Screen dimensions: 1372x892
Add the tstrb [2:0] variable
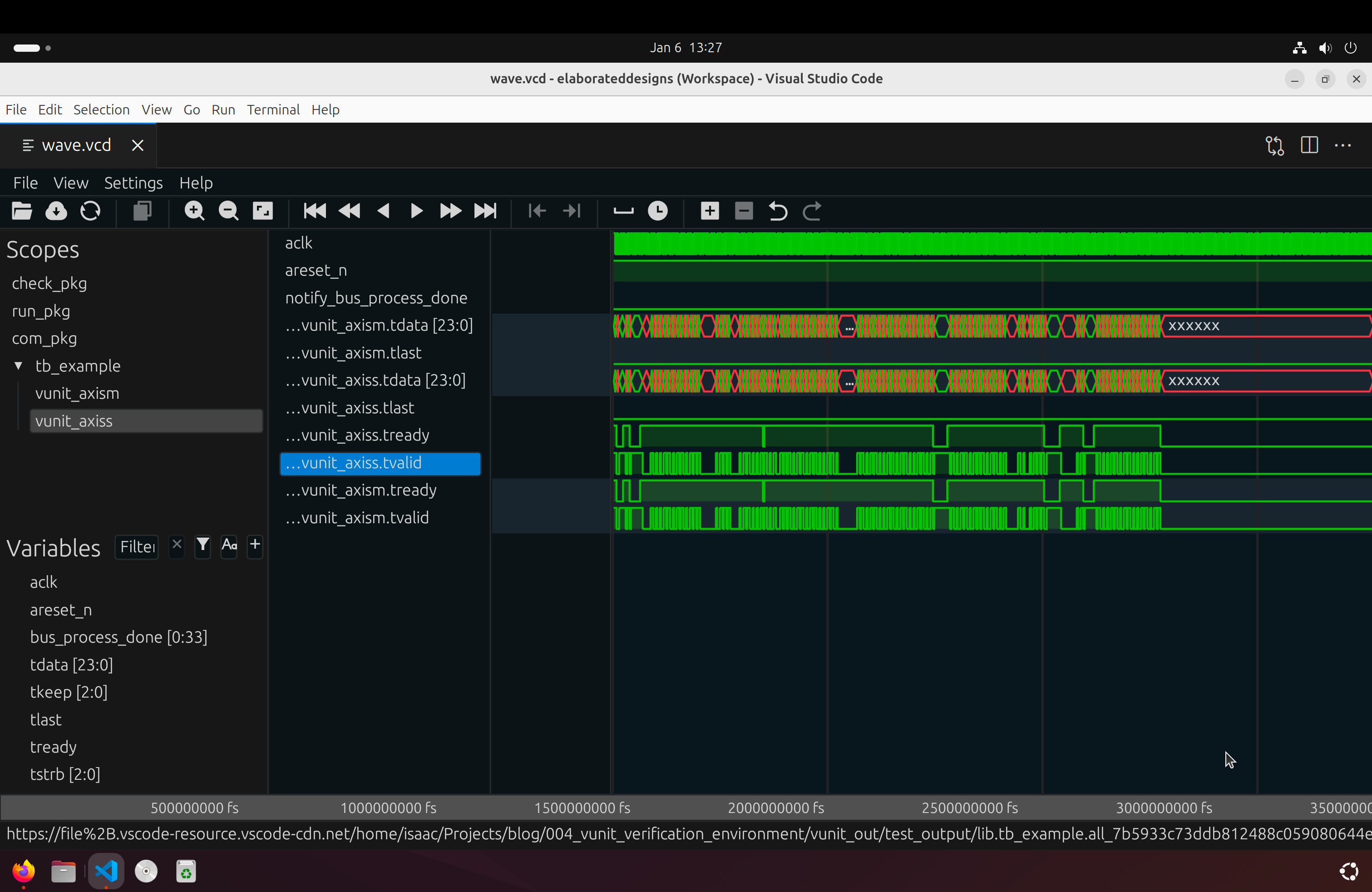65,774
